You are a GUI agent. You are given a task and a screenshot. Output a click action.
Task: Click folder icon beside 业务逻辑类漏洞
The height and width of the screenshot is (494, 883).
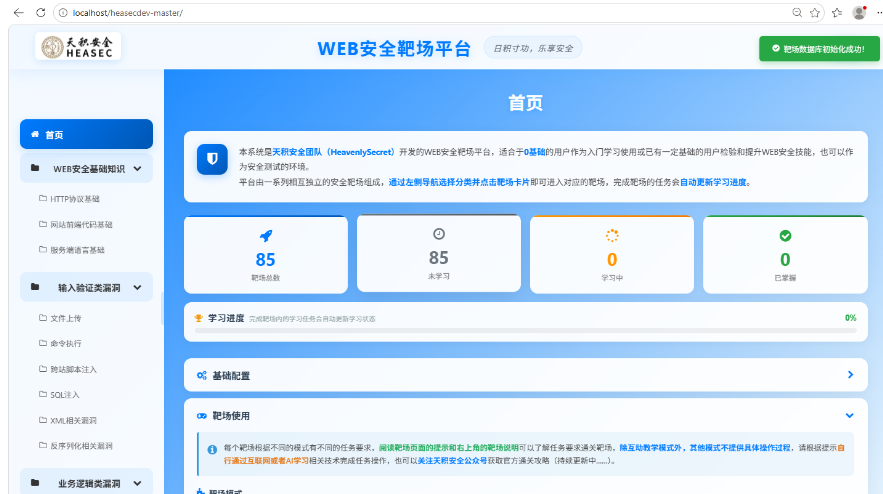point(35,483)
